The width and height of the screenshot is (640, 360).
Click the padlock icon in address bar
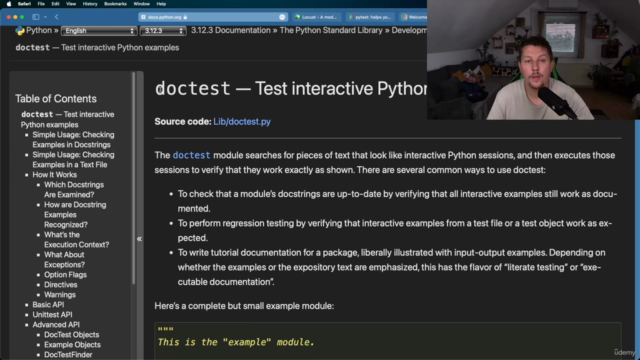tap(185, 17)
